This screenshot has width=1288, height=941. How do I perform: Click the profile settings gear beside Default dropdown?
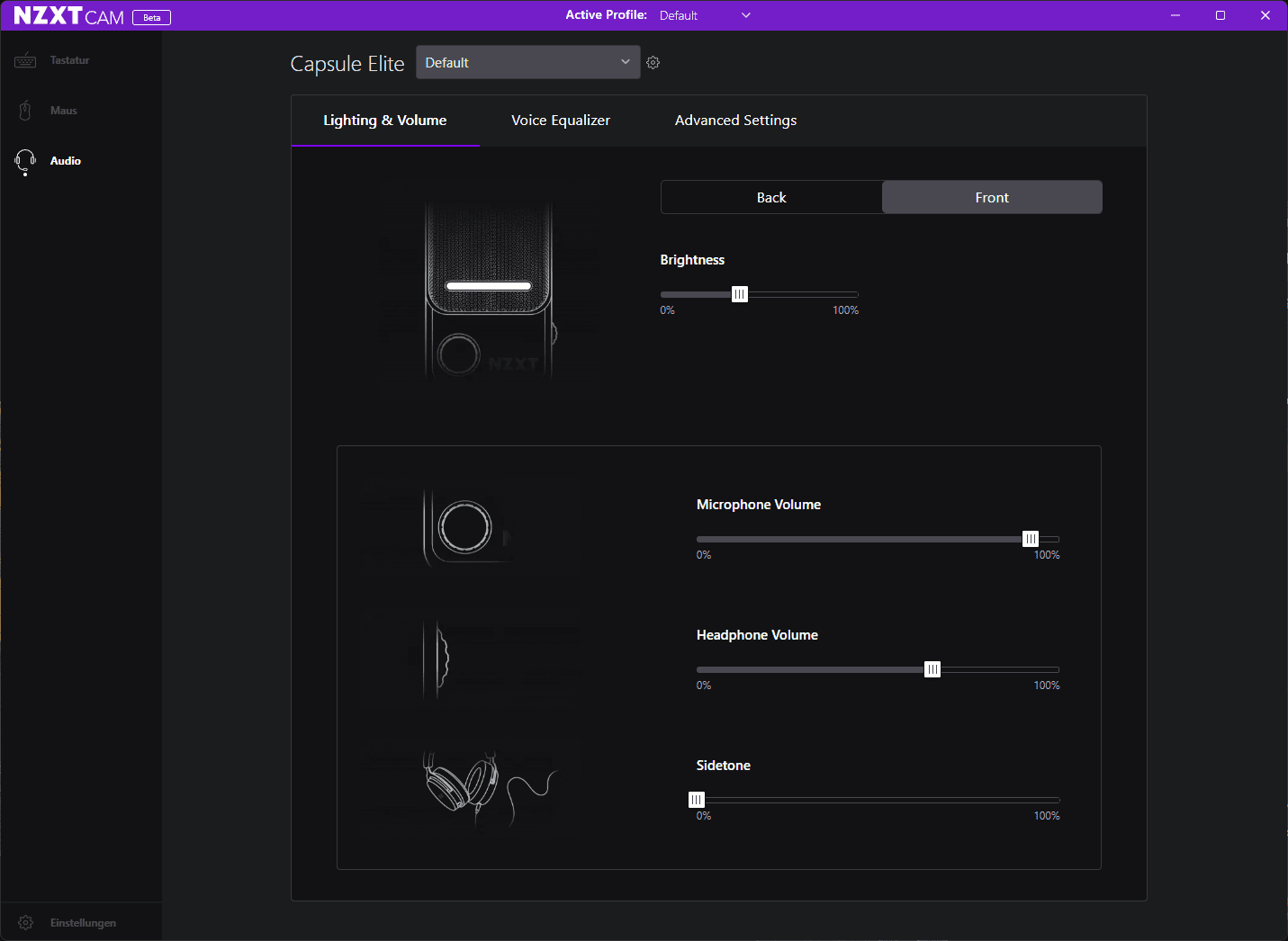point(653,63)
